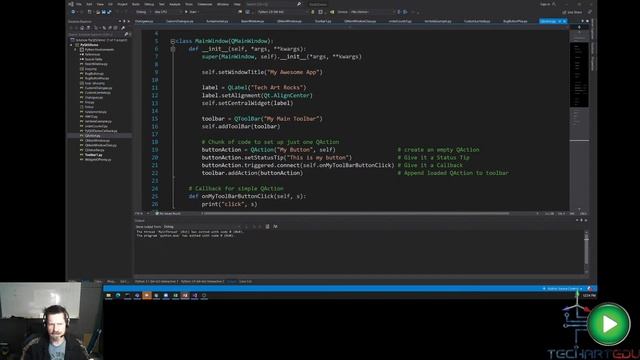Open the Build menu
Image resolution: width=640 pixels, height=360 pixels.
(136, 4)
